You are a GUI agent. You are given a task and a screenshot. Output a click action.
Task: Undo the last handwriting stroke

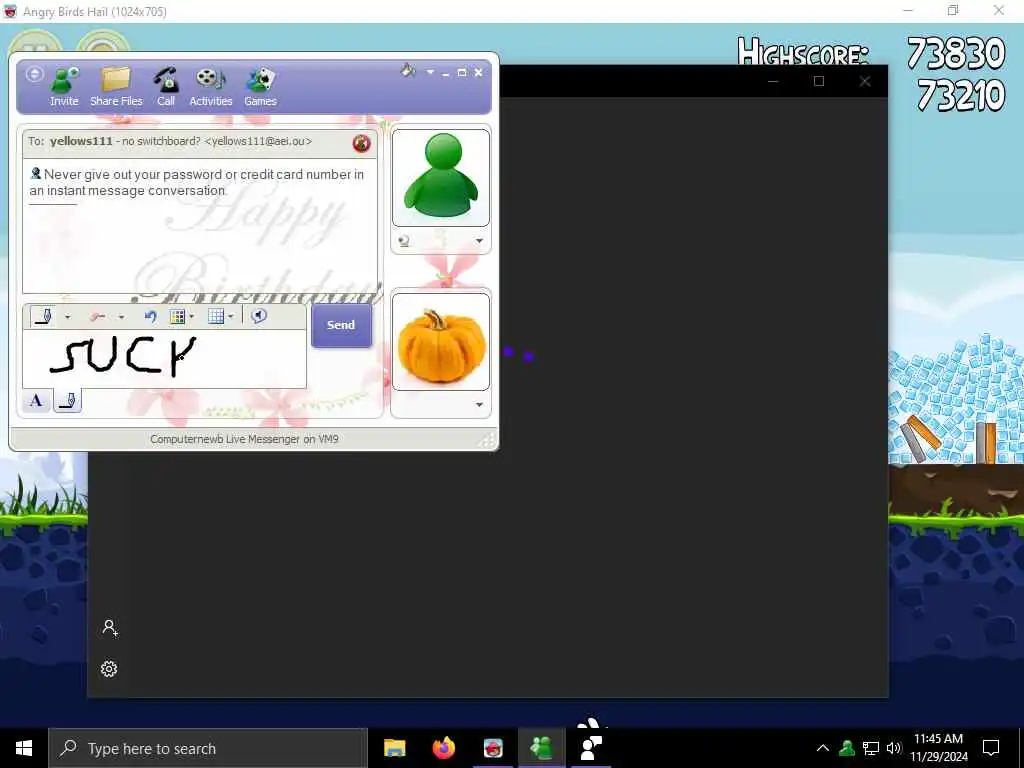pos(150,317)
